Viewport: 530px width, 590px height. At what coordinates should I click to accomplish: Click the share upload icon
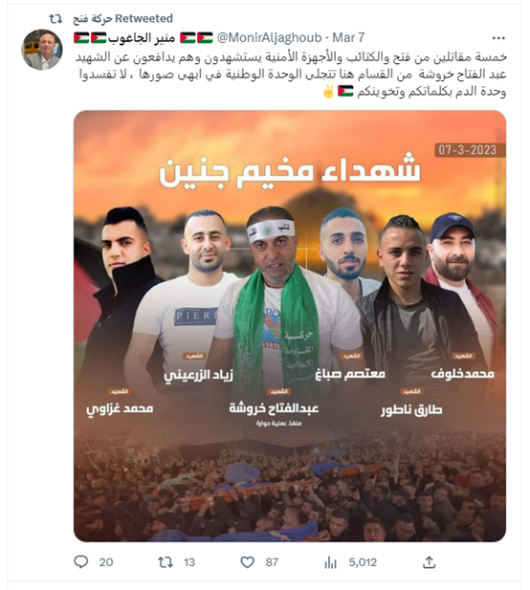429,562
